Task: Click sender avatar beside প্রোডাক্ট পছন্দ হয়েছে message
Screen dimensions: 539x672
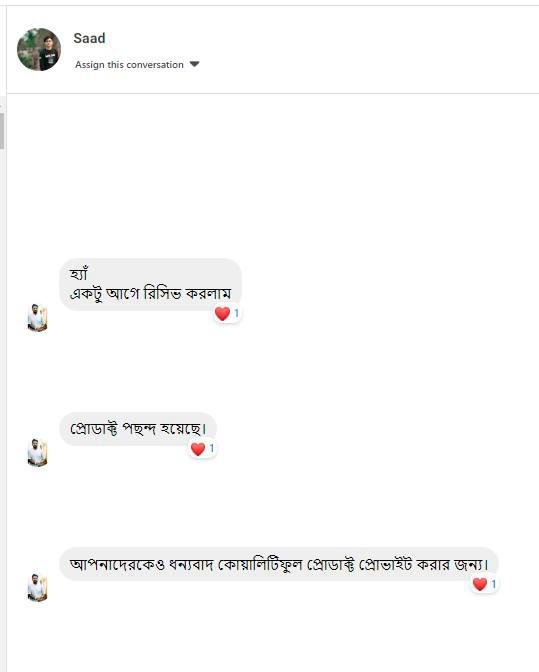Action: point(37,453)
